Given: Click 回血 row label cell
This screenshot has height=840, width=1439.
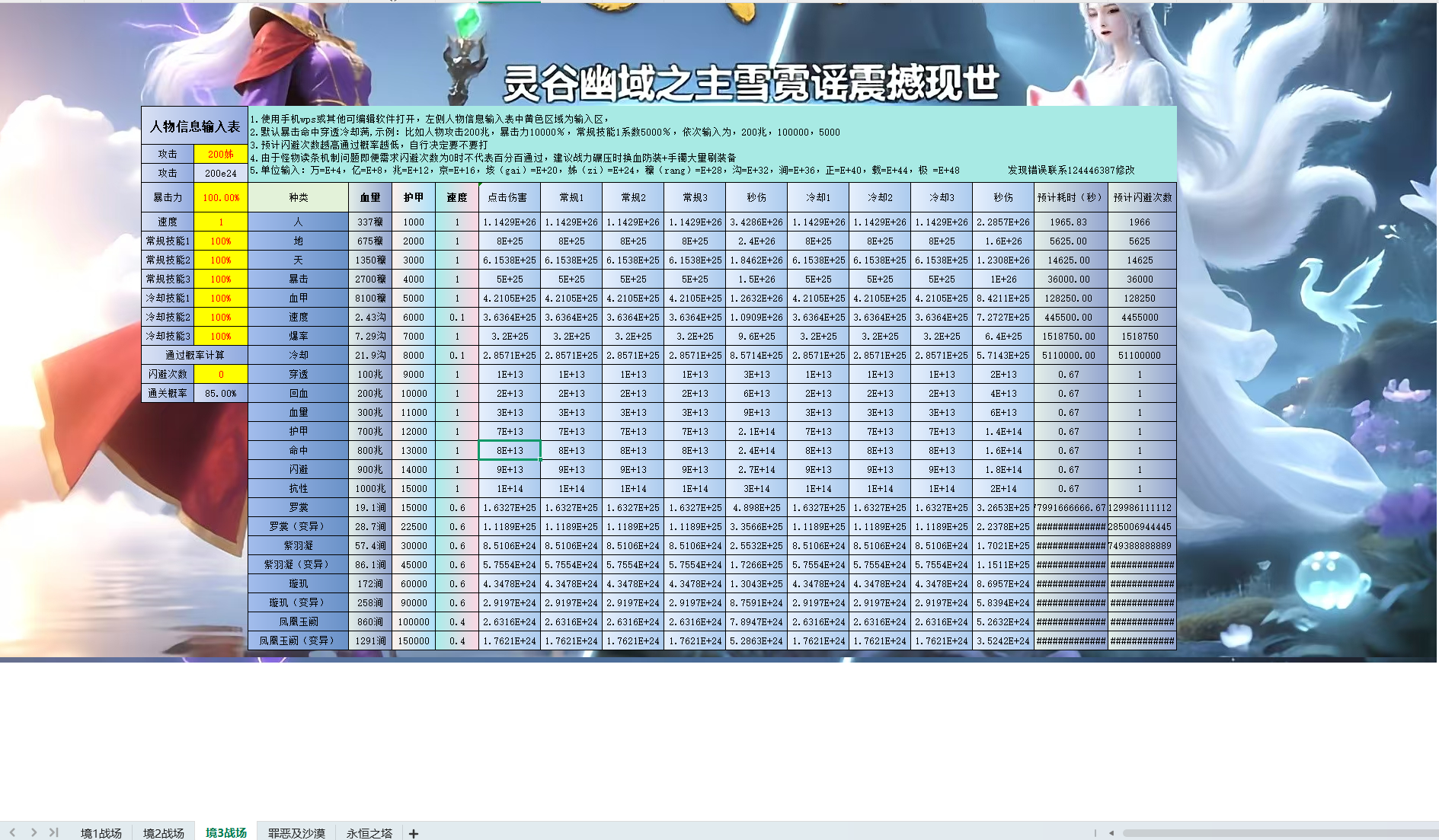Looking at the screenshot, I should 299,393.
